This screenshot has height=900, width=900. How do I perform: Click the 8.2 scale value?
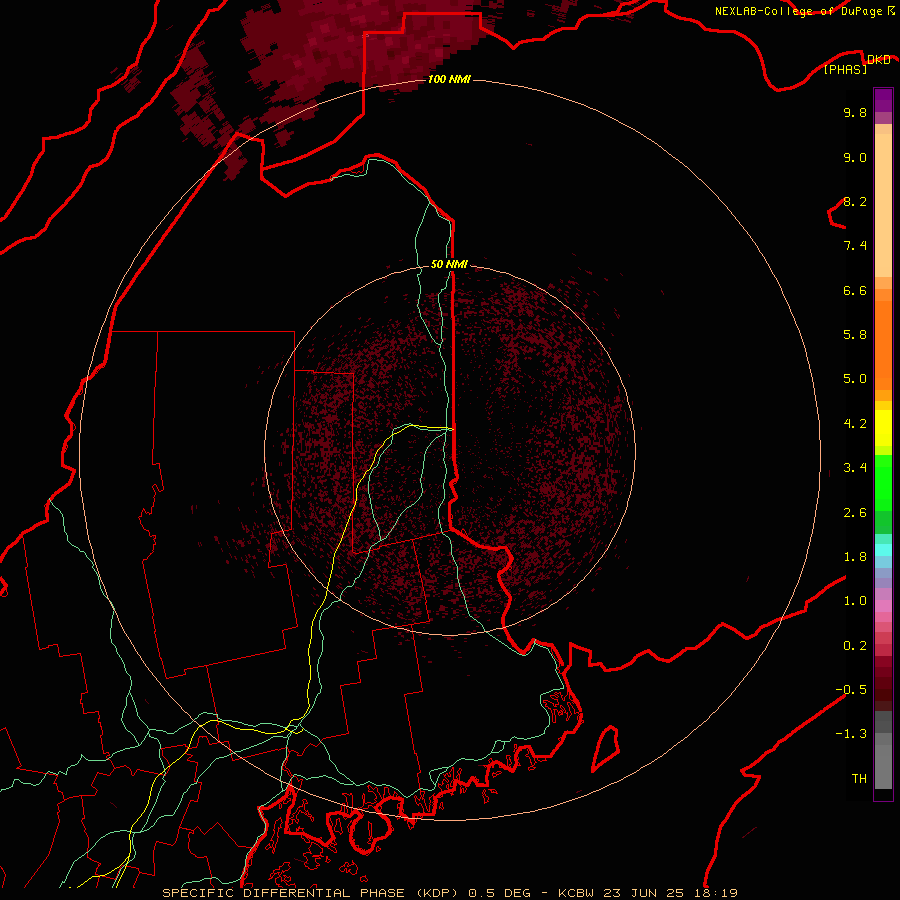[855, 201]
